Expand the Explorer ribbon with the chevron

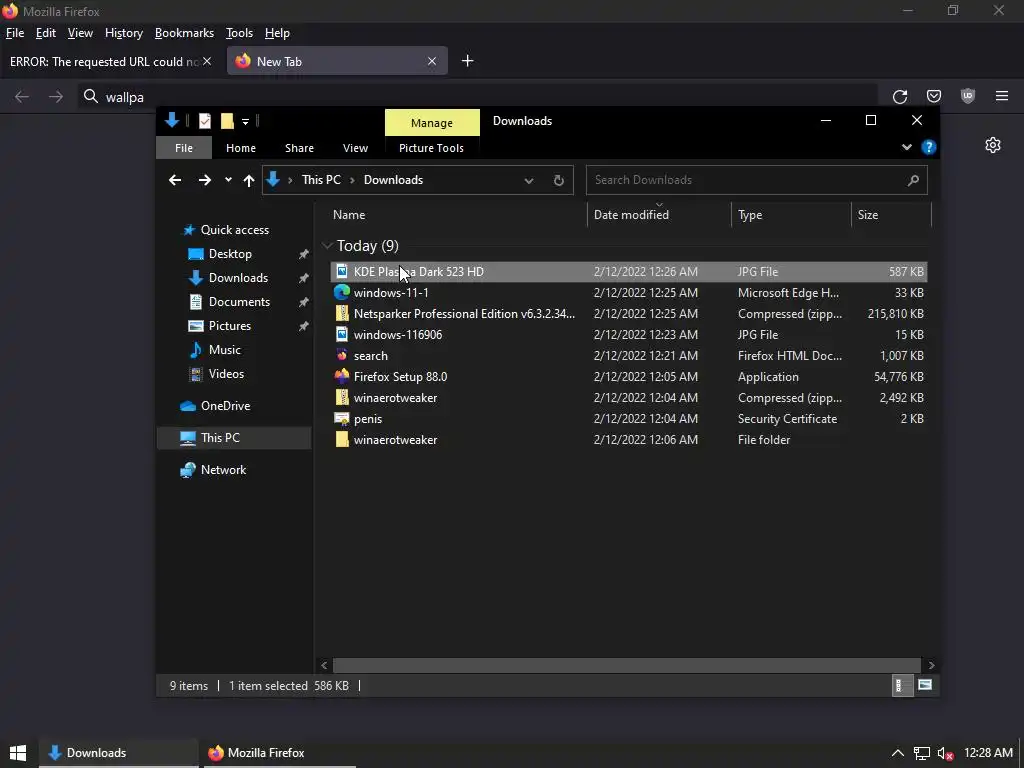coord(906,147)
